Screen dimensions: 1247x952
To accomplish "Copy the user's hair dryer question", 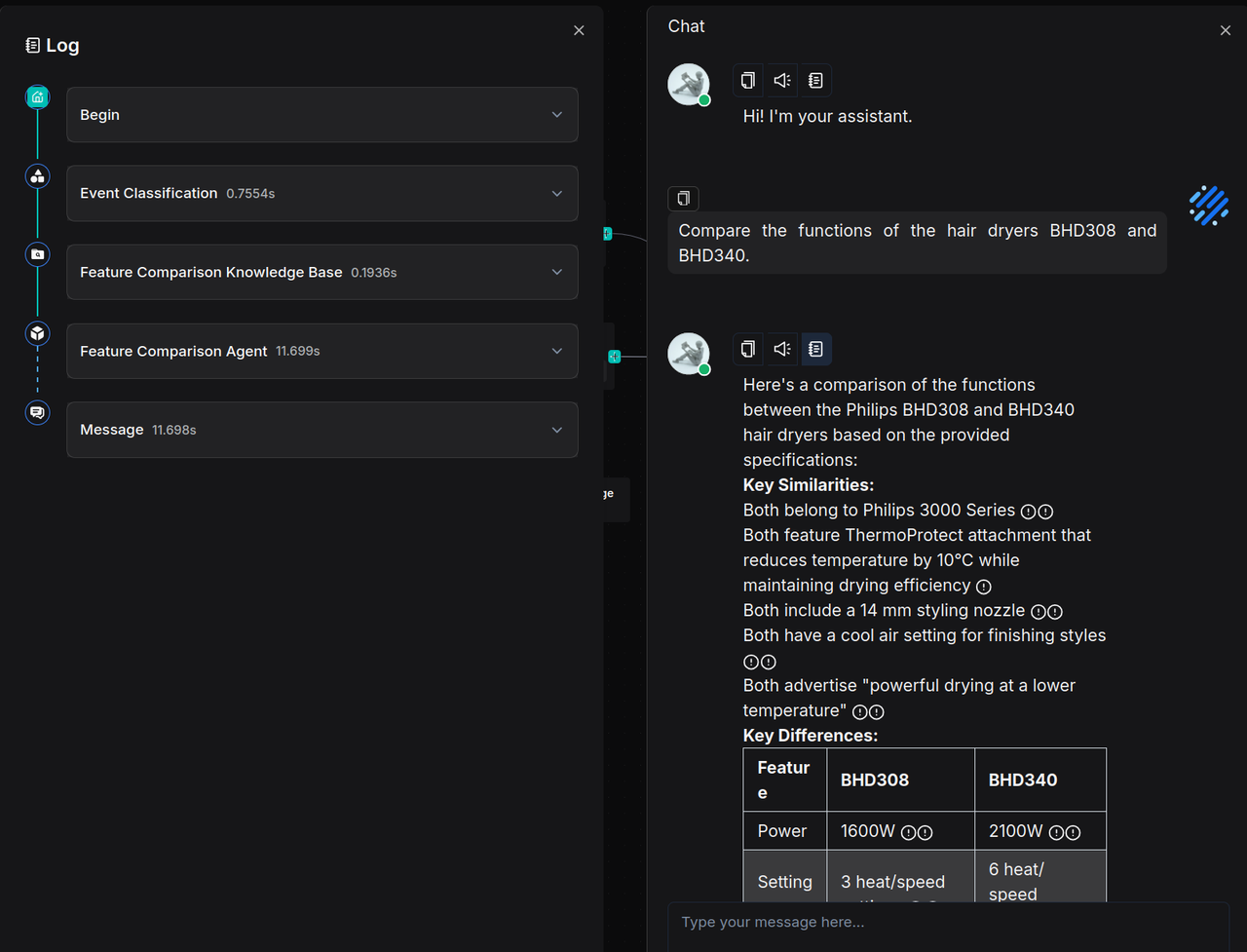I will click(x=684, y=199).
